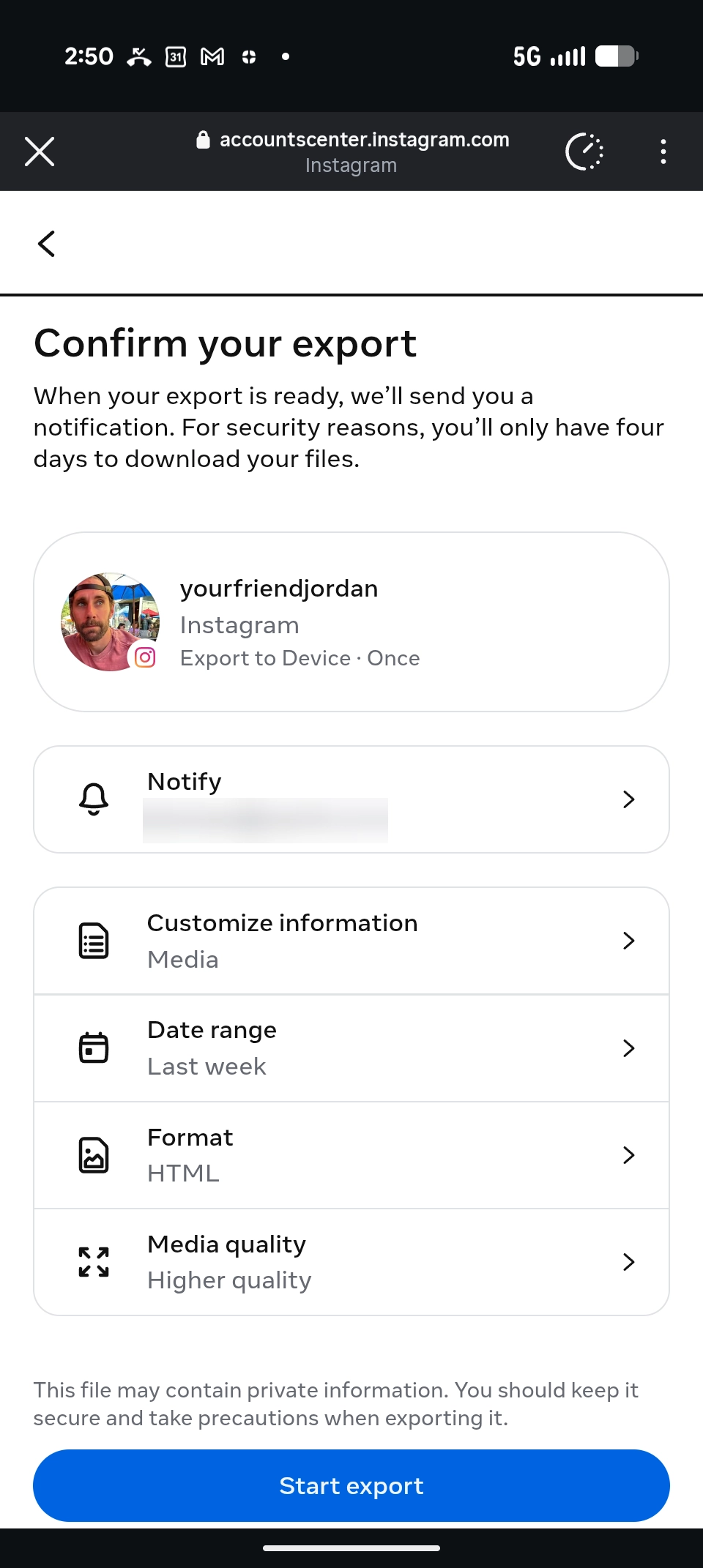Tap the Media quality expand-arrows icon
The image size is (703, 1568).
click(94, 1262)
